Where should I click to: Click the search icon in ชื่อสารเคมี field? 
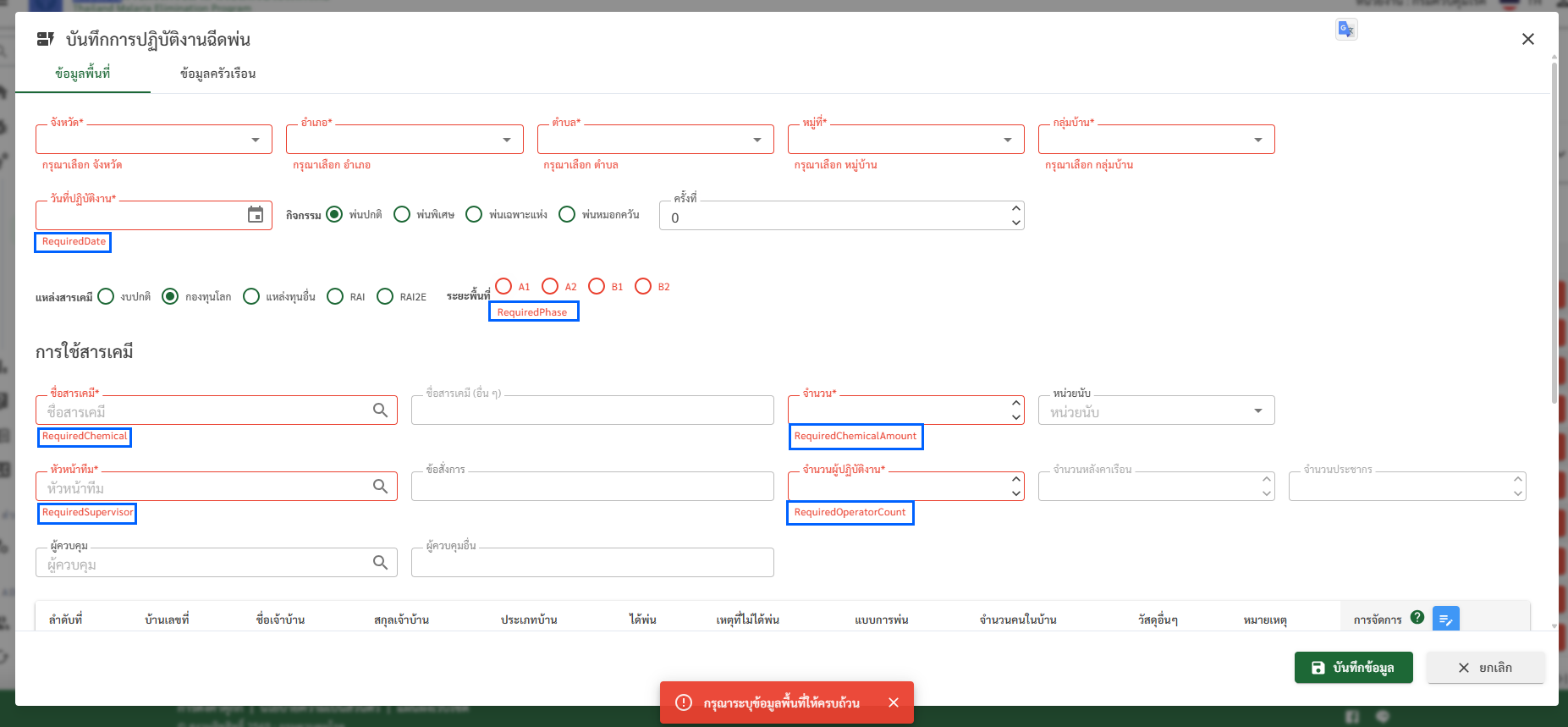(380, 410)
